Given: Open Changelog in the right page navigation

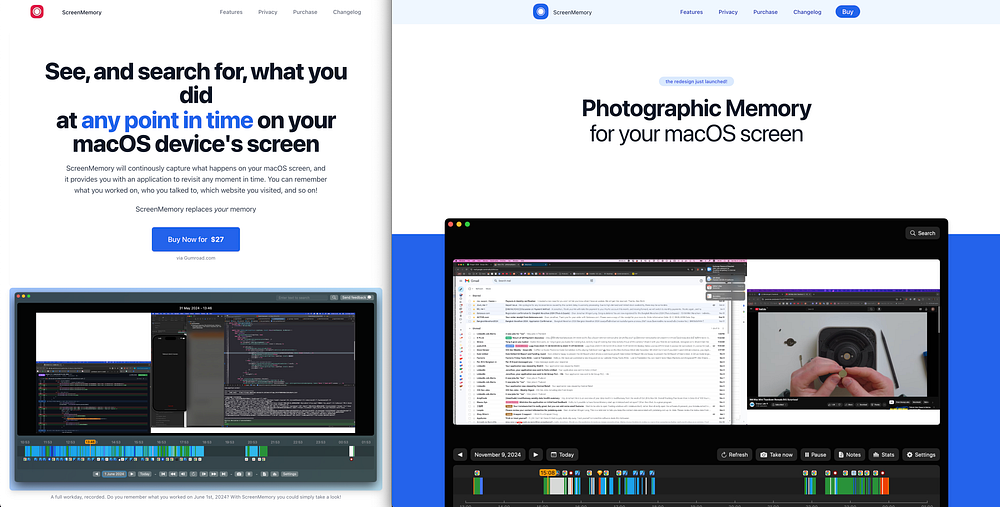Looking at the screenshot, I should (x=807, y=12).
